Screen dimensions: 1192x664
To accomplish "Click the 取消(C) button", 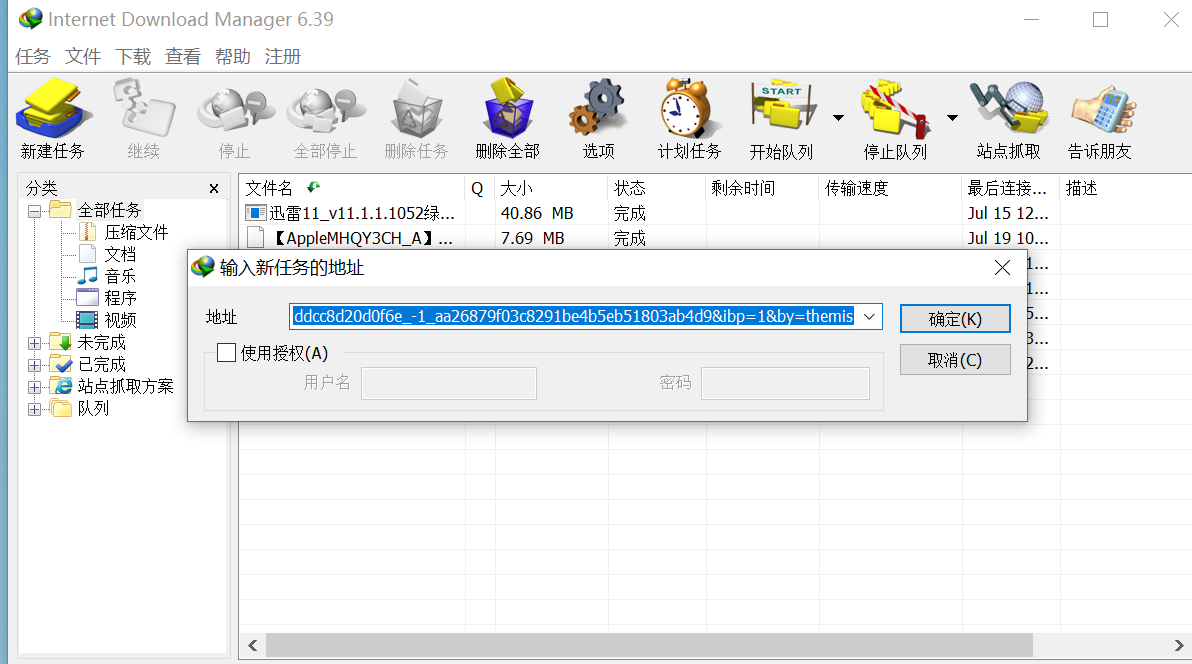I will (955, 360).
